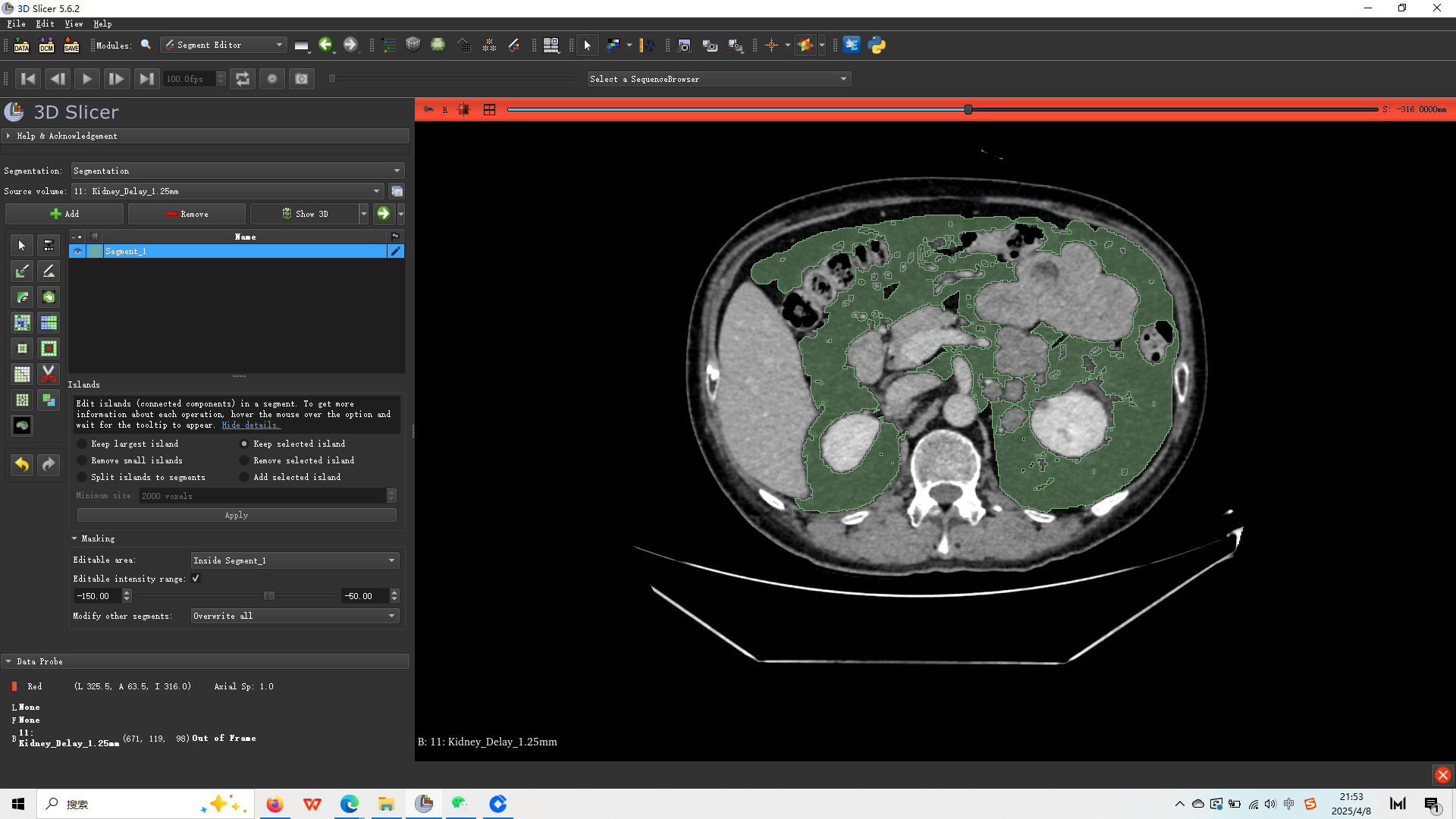Select Keep largest island option
Screen dimensions: 1456x819
pyautogui.click(x=83, y=444)
